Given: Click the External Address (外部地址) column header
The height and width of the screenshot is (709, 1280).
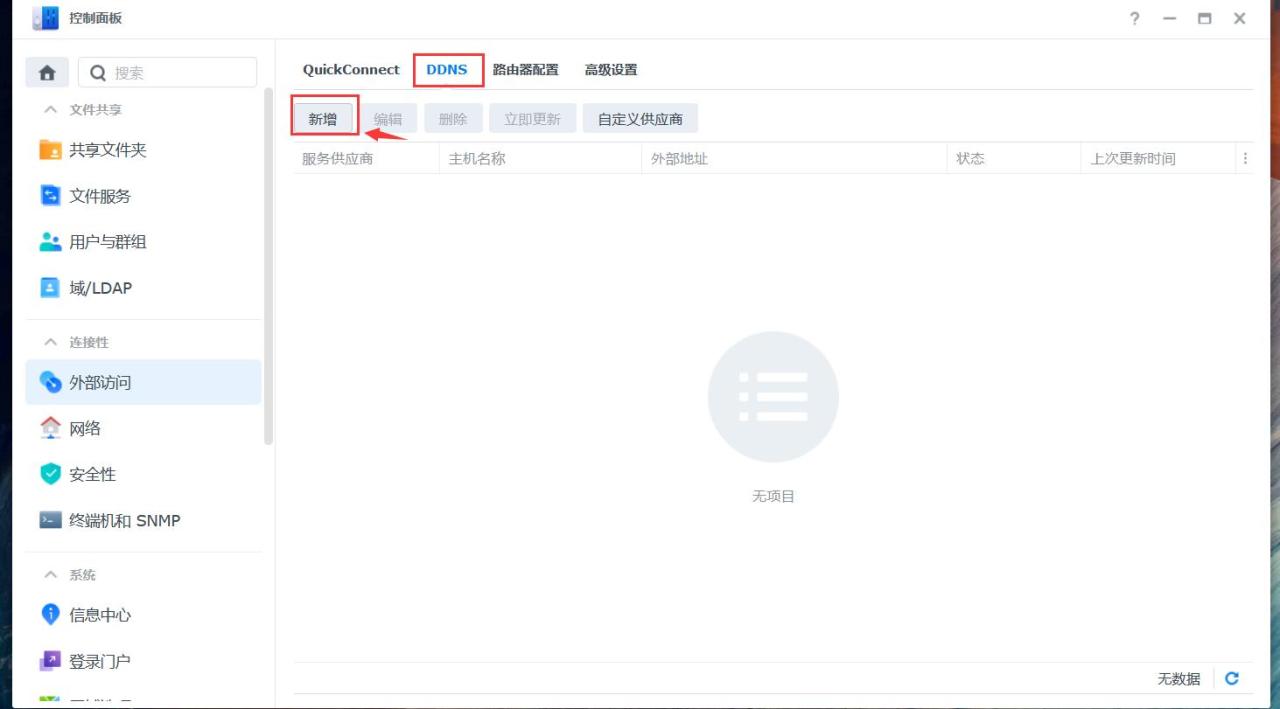Looking at the screenshot, I should click(x=794, y=158).
